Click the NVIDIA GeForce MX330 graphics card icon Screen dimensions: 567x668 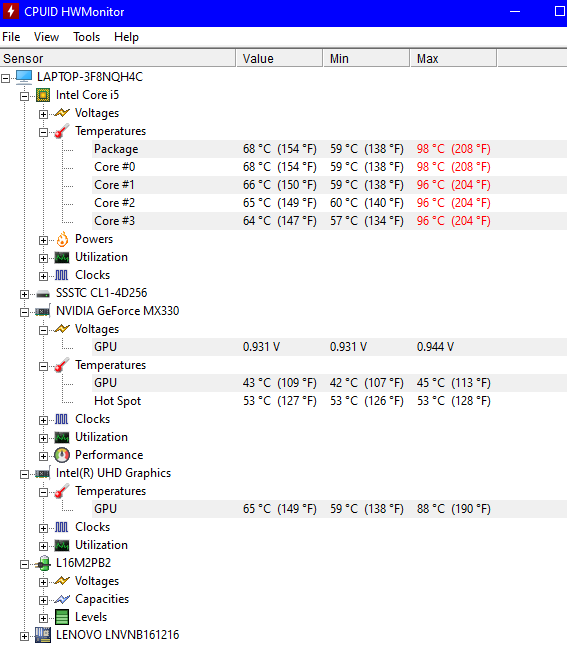coord(43,311)
